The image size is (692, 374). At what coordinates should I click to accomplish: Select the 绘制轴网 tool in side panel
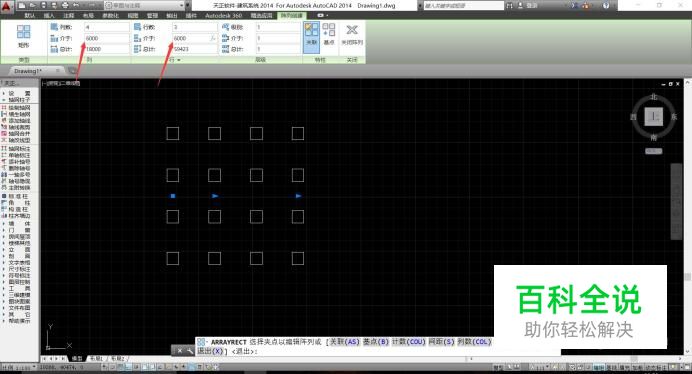16,108
